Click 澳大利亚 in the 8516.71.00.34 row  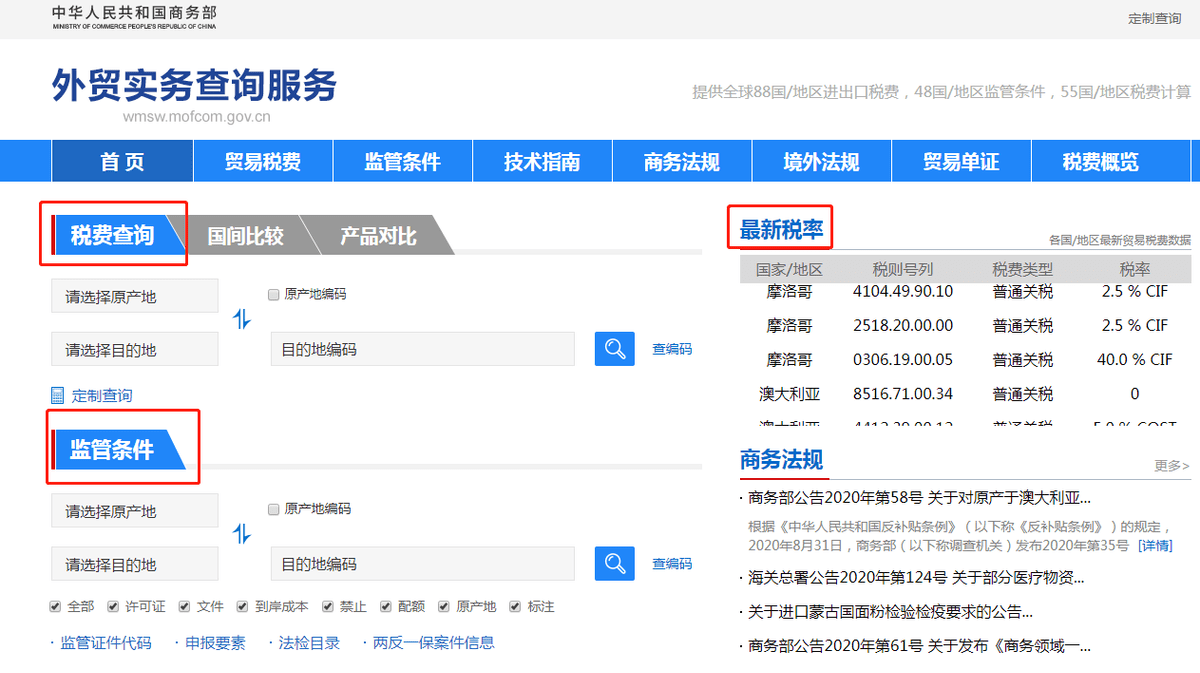click(790, 393)
